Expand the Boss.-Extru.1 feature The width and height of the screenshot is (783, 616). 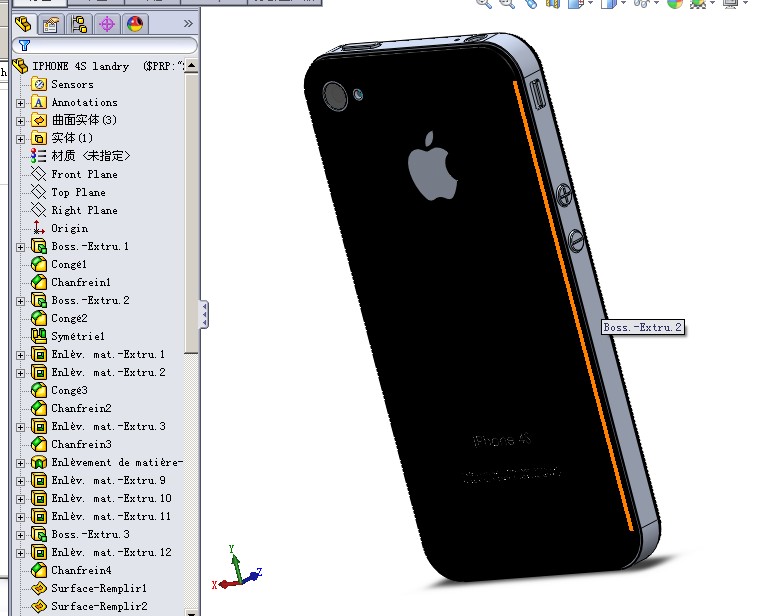point(20,247)
